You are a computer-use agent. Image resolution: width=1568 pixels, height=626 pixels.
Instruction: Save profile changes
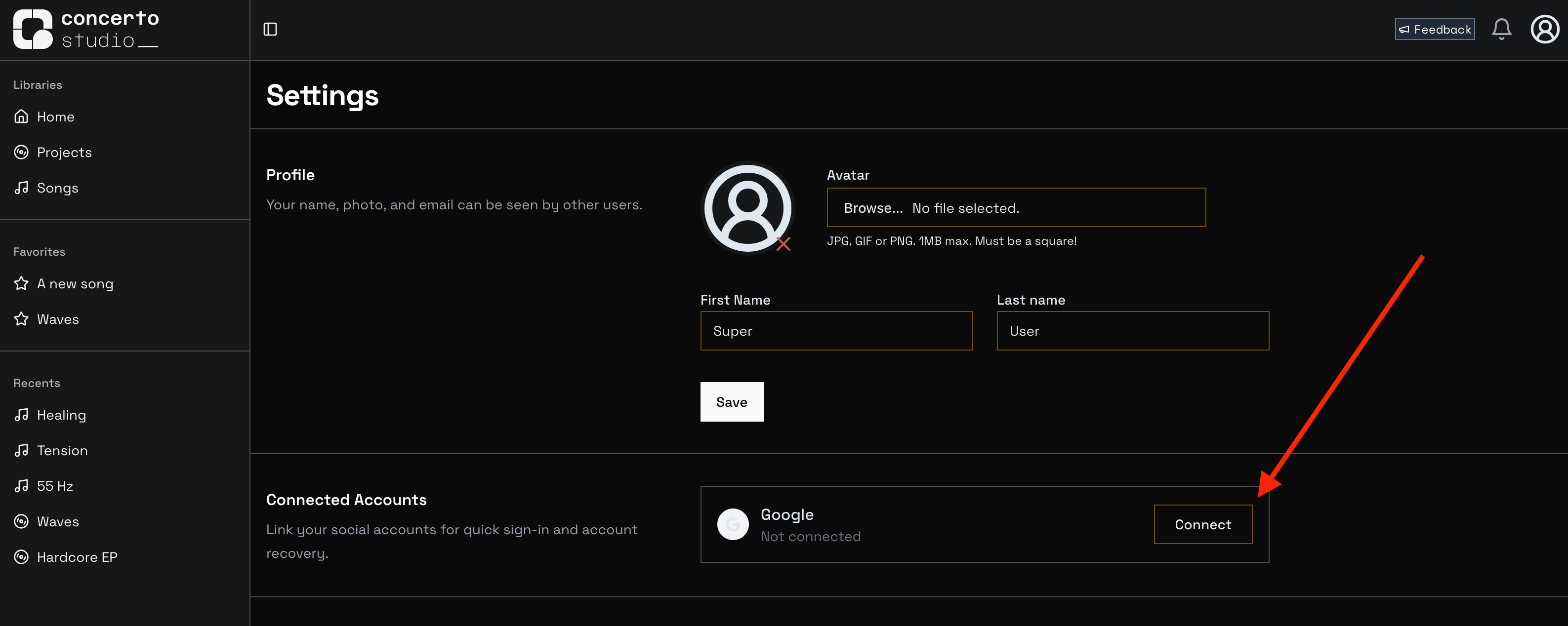click(x=732, y=401)
